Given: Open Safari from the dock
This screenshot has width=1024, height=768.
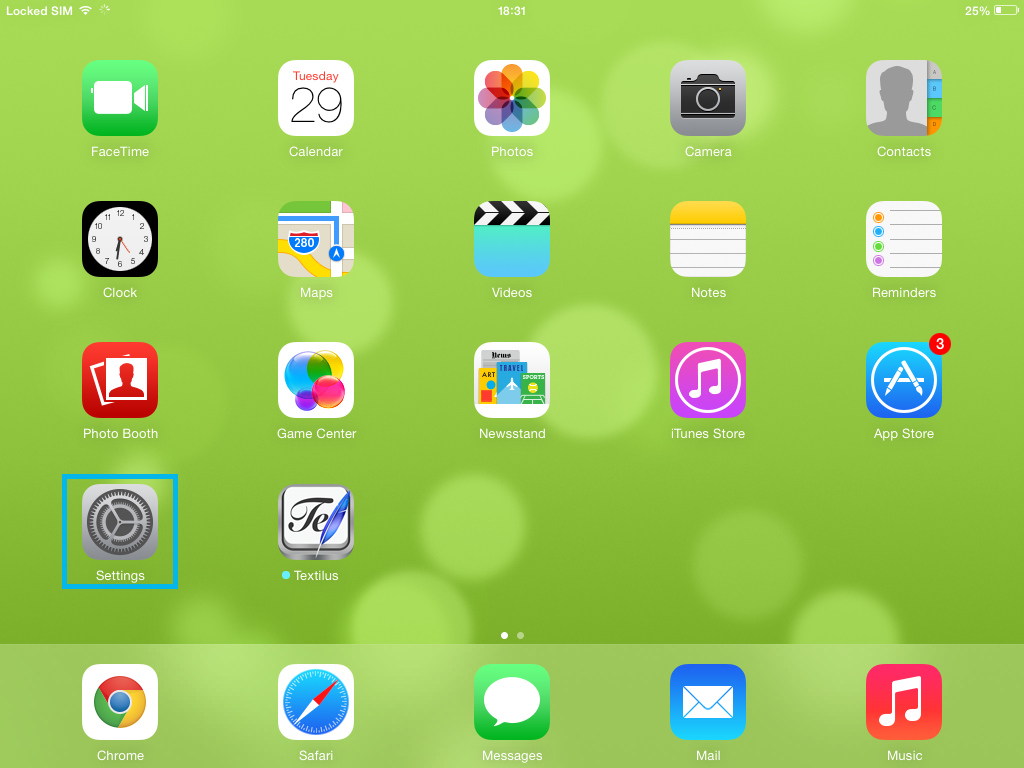Looking at the screenshot, I should click(316, 702).
